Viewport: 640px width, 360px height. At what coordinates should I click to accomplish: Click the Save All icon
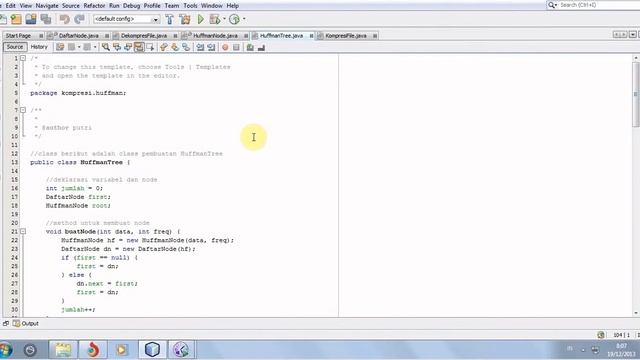coord(46,19)
